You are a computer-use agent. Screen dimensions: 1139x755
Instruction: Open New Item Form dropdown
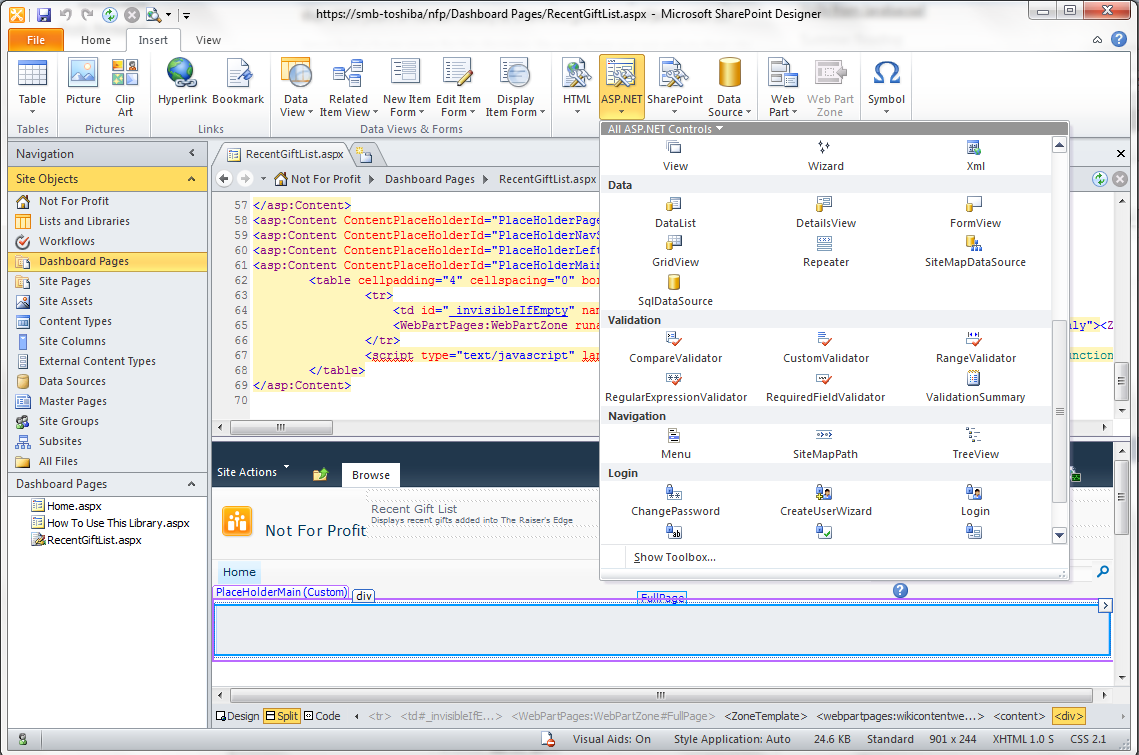(x=406, y=87)
